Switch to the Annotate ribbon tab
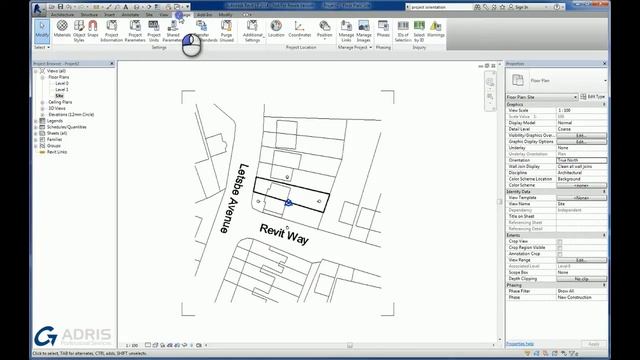640x360 pixels. click(131, 15)
